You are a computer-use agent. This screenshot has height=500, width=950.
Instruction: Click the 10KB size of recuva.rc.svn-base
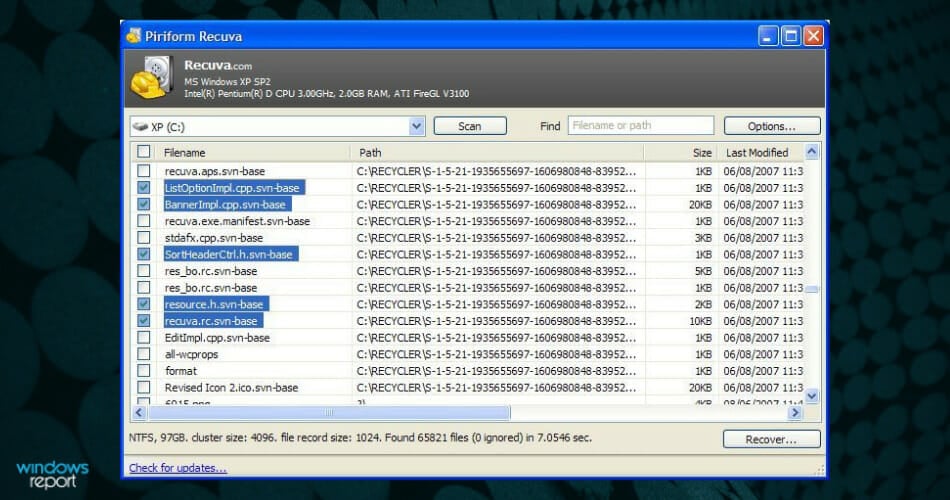700,321
